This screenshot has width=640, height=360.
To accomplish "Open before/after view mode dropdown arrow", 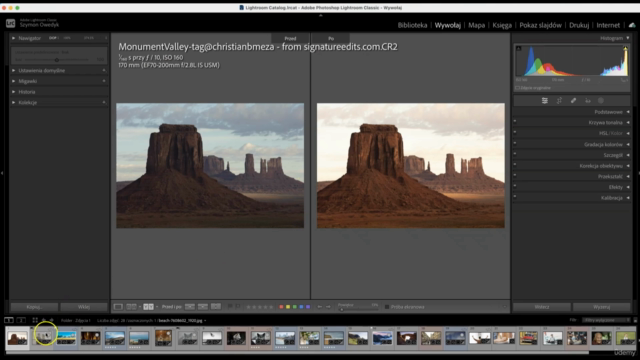I will (x=157, y=307).
